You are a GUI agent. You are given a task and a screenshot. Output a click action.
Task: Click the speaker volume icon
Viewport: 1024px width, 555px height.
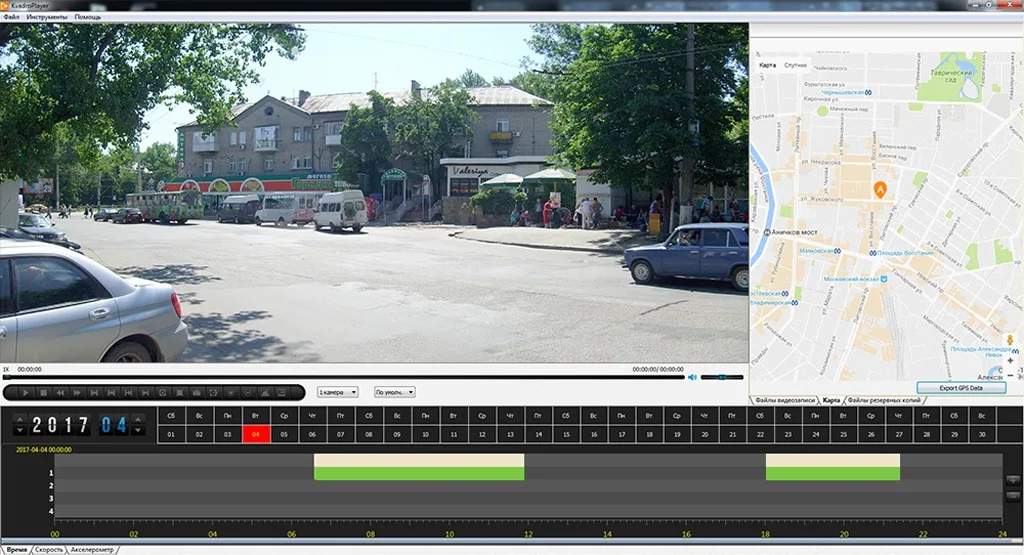click(692, 377)
